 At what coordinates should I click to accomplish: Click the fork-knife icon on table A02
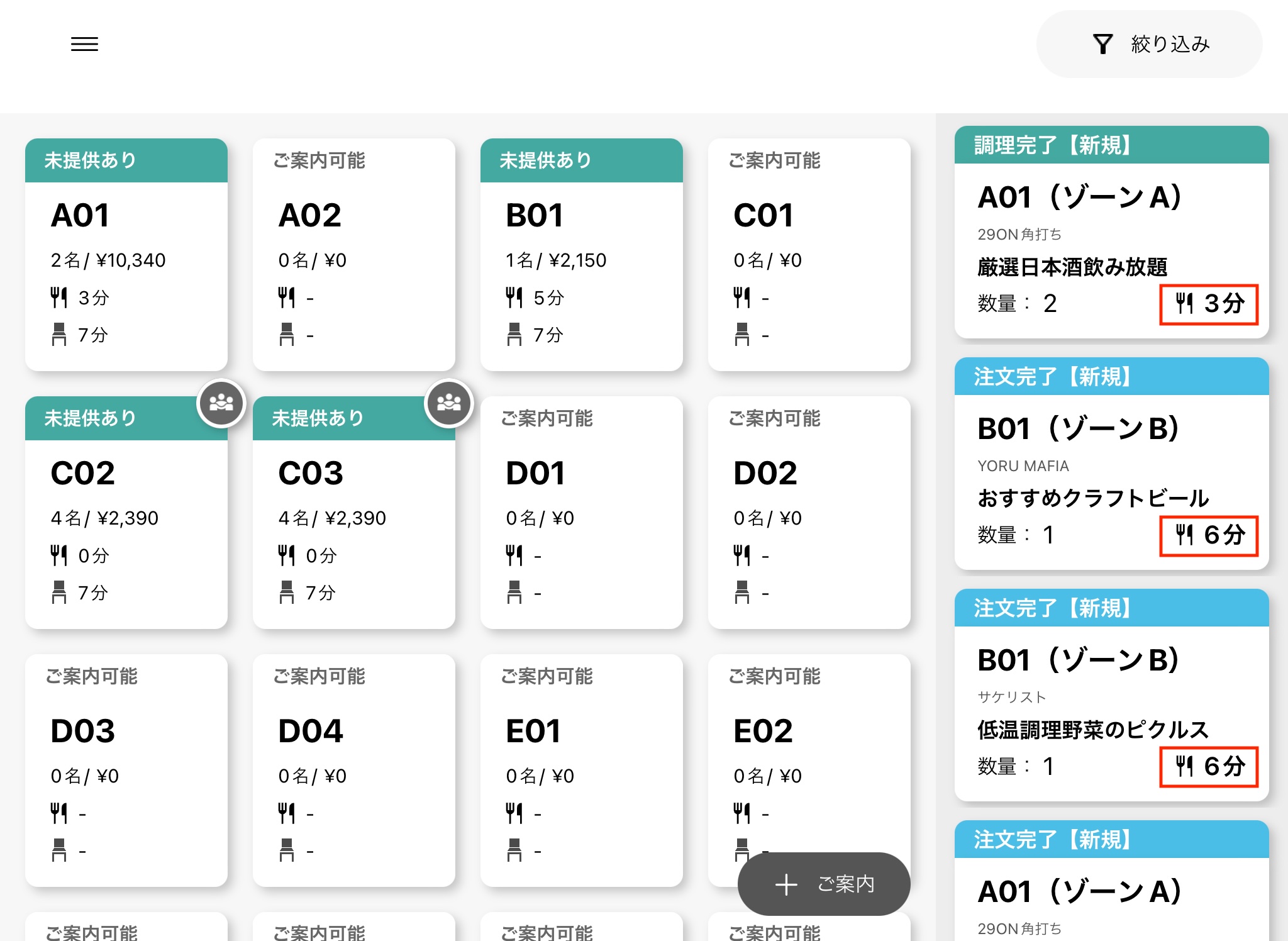(x=286, y=298)
